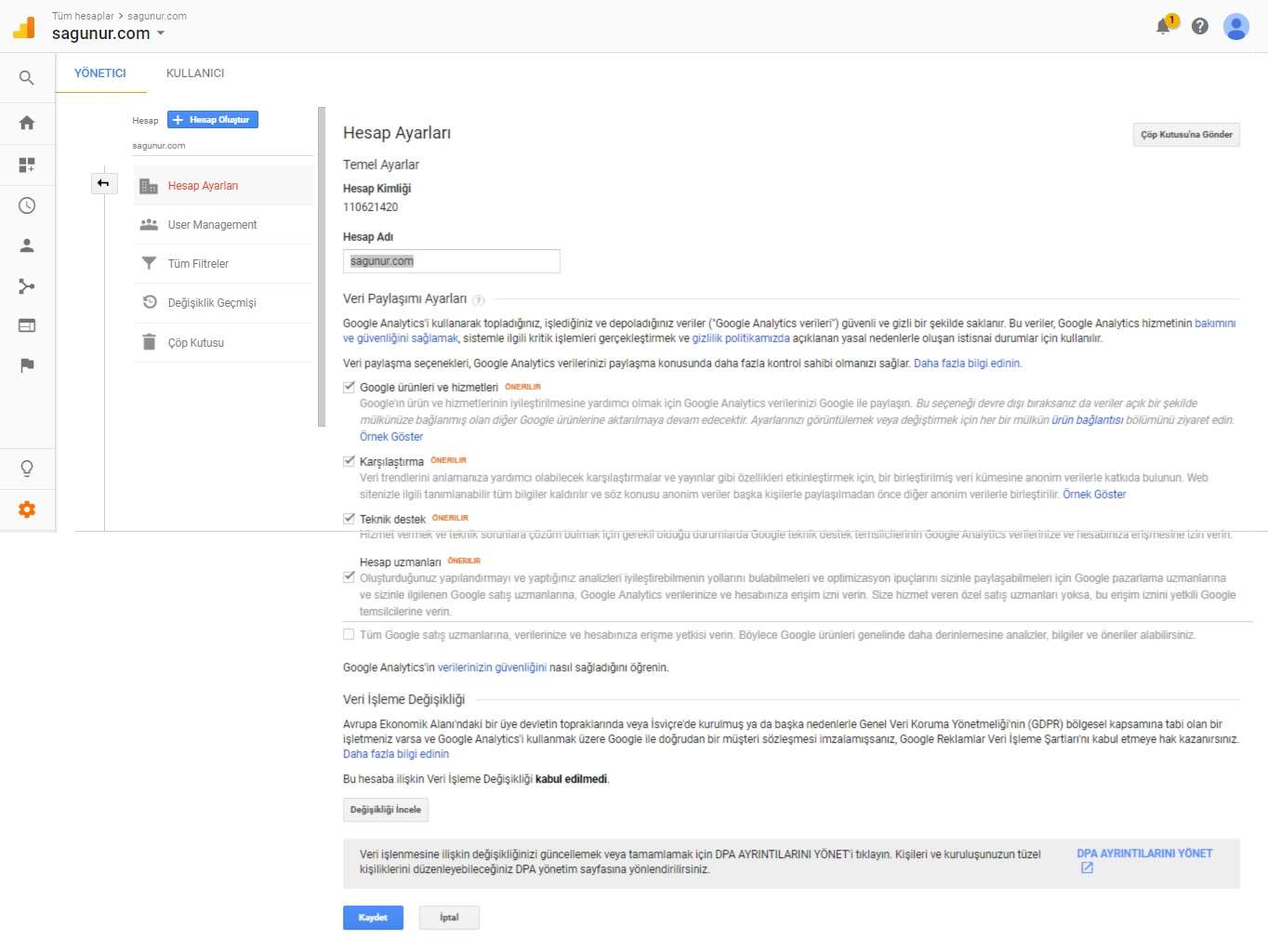This screenshot has width=1268, height=952.
Task: Open the Audience person icon
Action: [27, 245]
